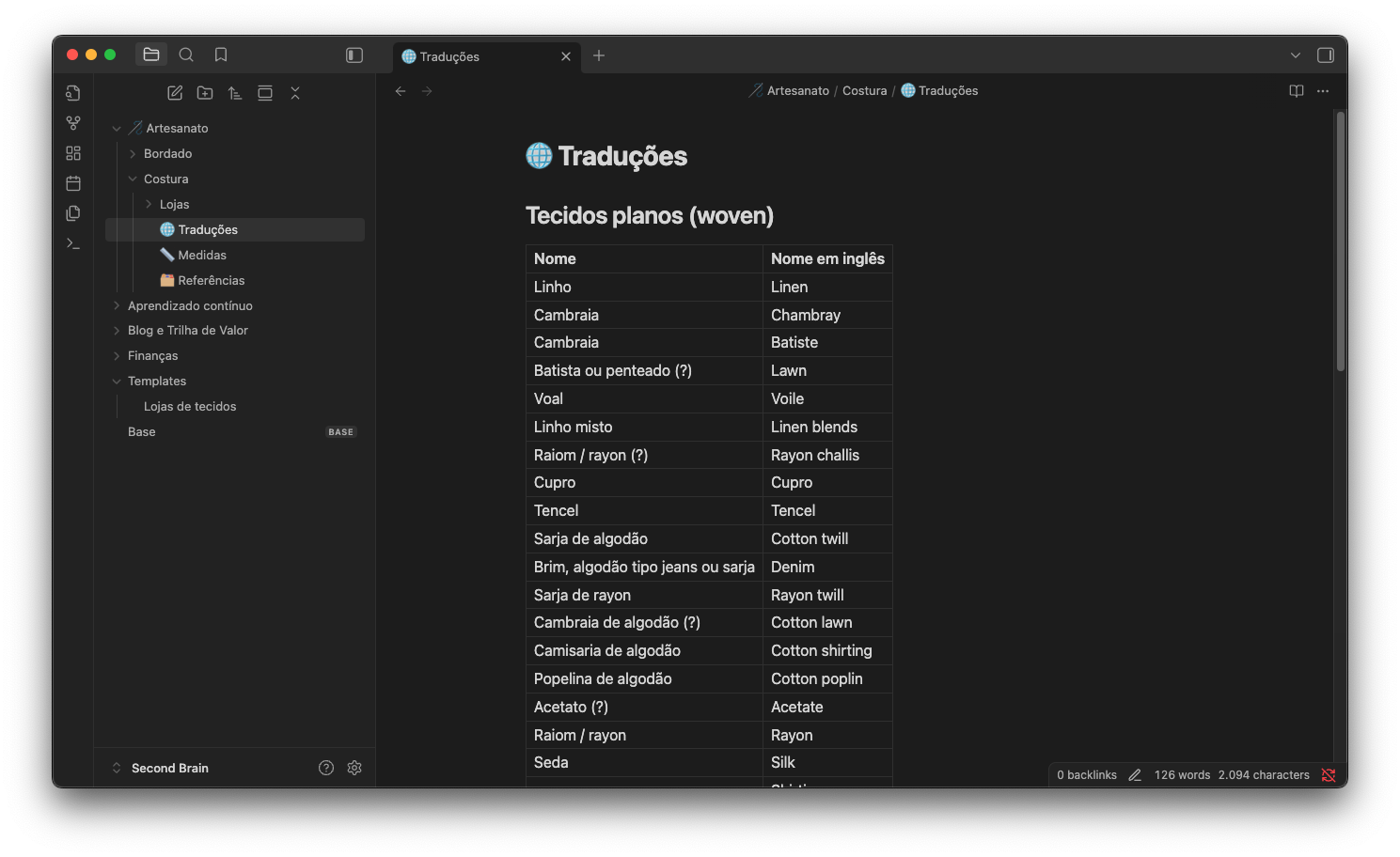Toggle the right sidebar
1400x857 pixels.
1326,55
